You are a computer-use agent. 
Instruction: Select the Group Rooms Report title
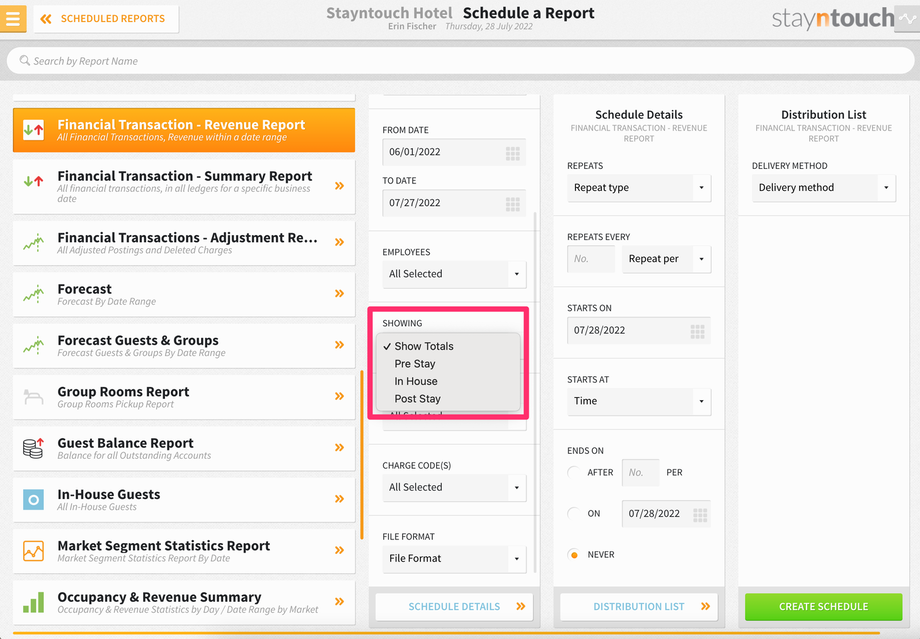pos(123,391)
